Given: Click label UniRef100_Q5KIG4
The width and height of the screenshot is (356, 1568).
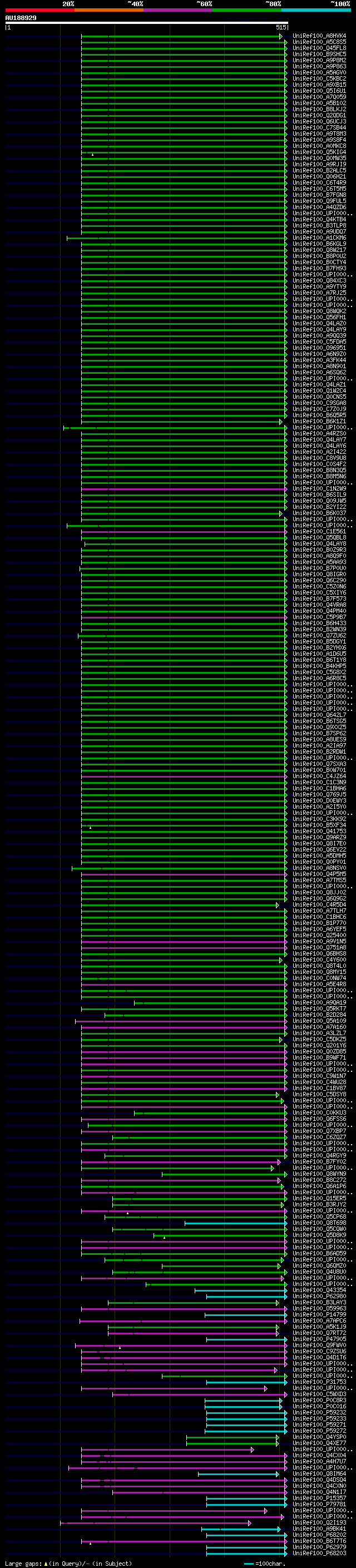Looking at the screenshot, I should (319, 152).
